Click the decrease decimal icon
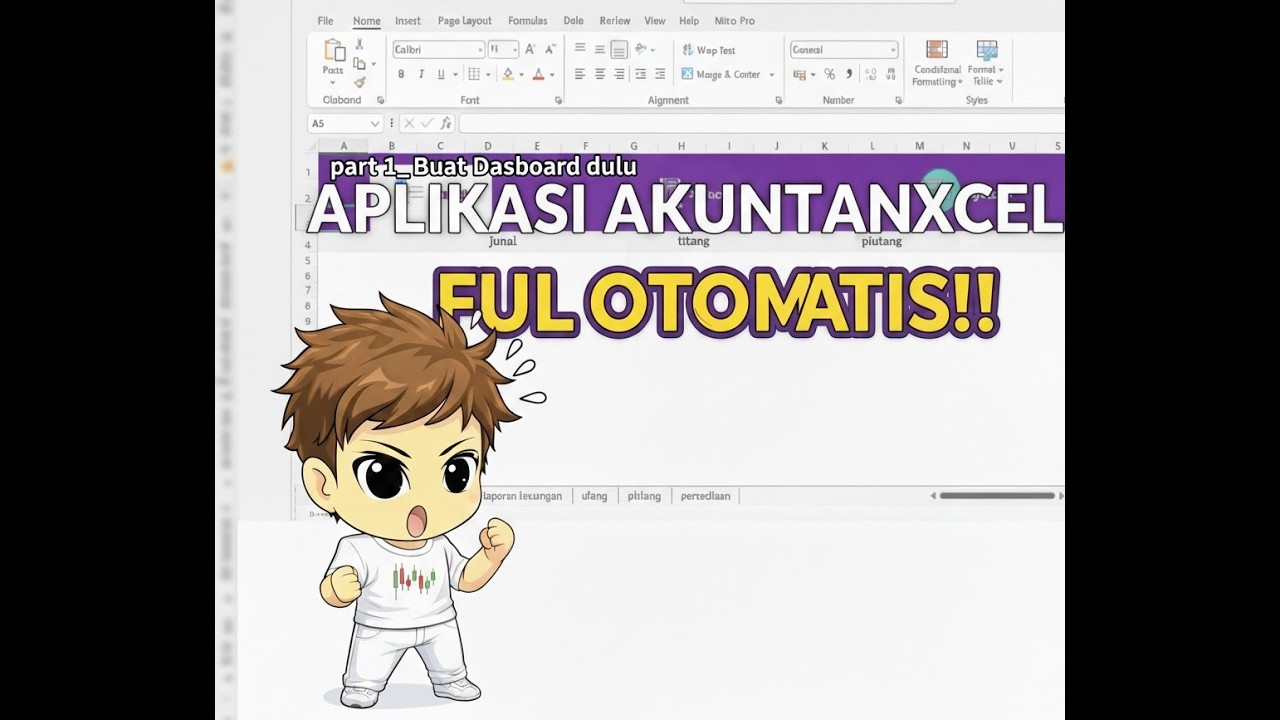This screenshot has width=1280, height=720. click(889, 74)
